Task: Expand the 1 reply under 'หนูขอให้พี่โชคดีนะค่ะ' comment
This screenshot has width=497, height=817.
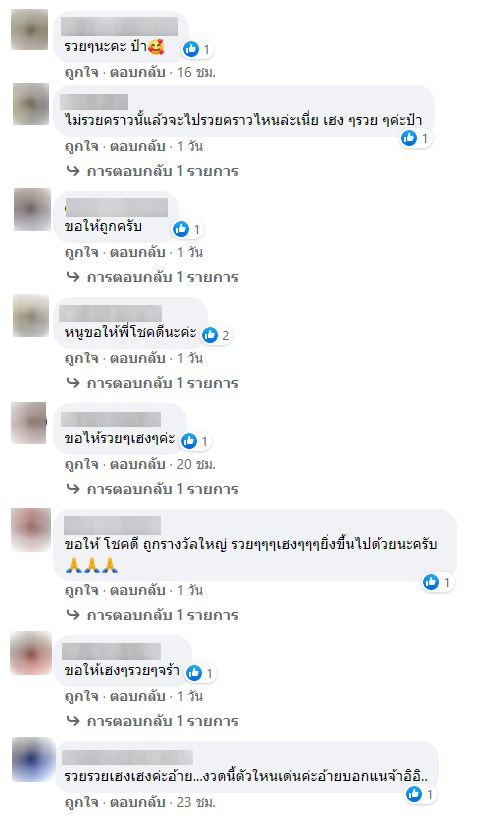Action: coord(152,383)
